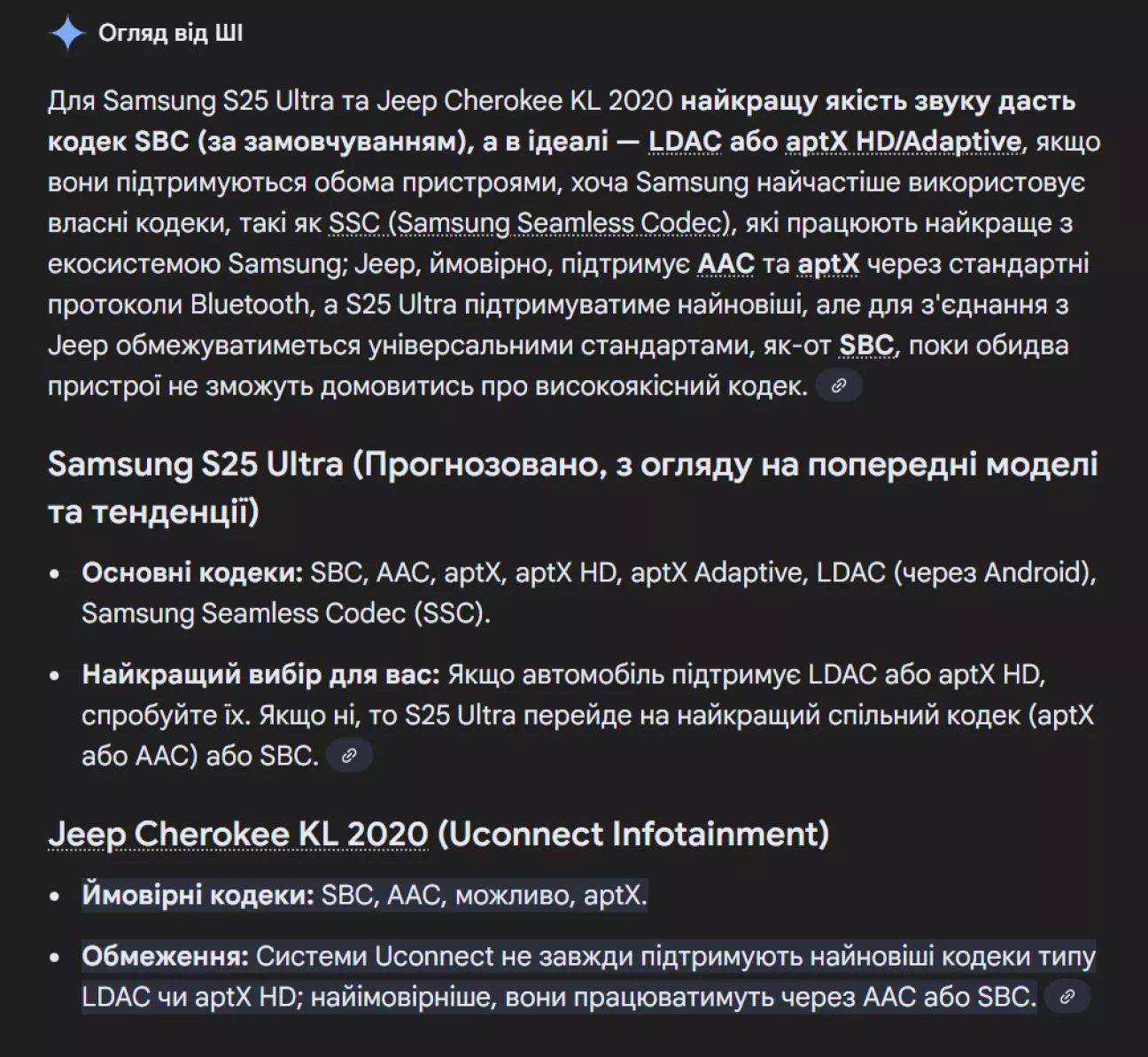This screenshot has height=1057, width=1148.
Task: Click bold text 'найкращу якість звуку дасть'
Action: point(878,101)
